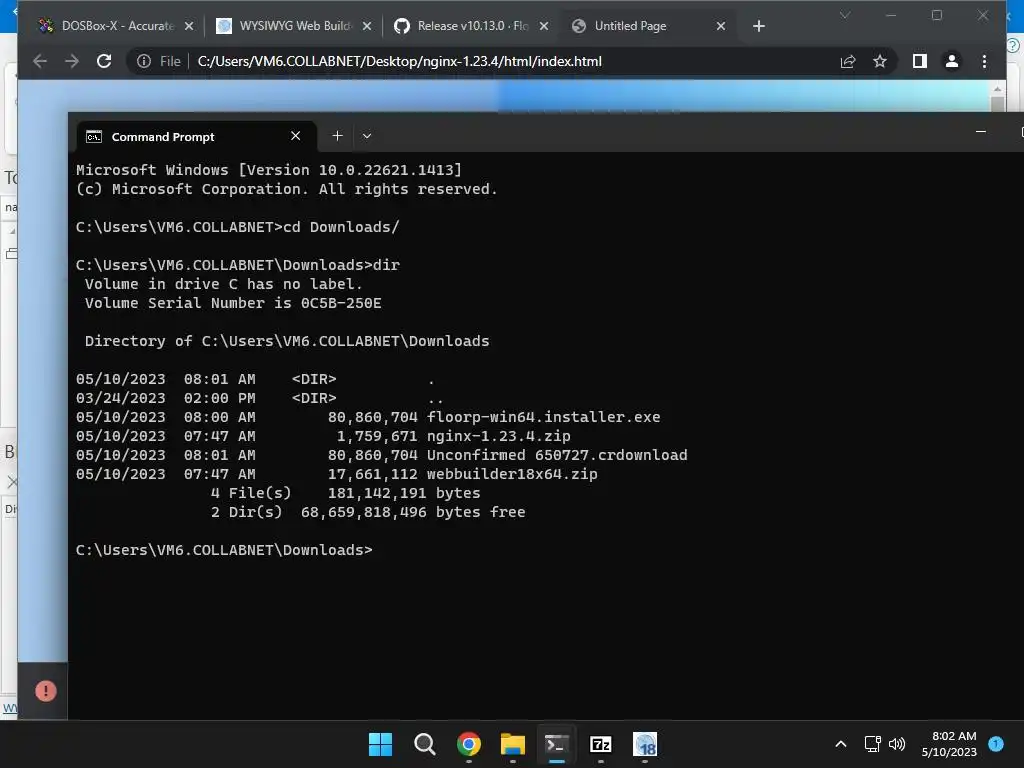Close the WYSIWYG Web Builder tab
1024x768 pixels.
pos(367,26)
